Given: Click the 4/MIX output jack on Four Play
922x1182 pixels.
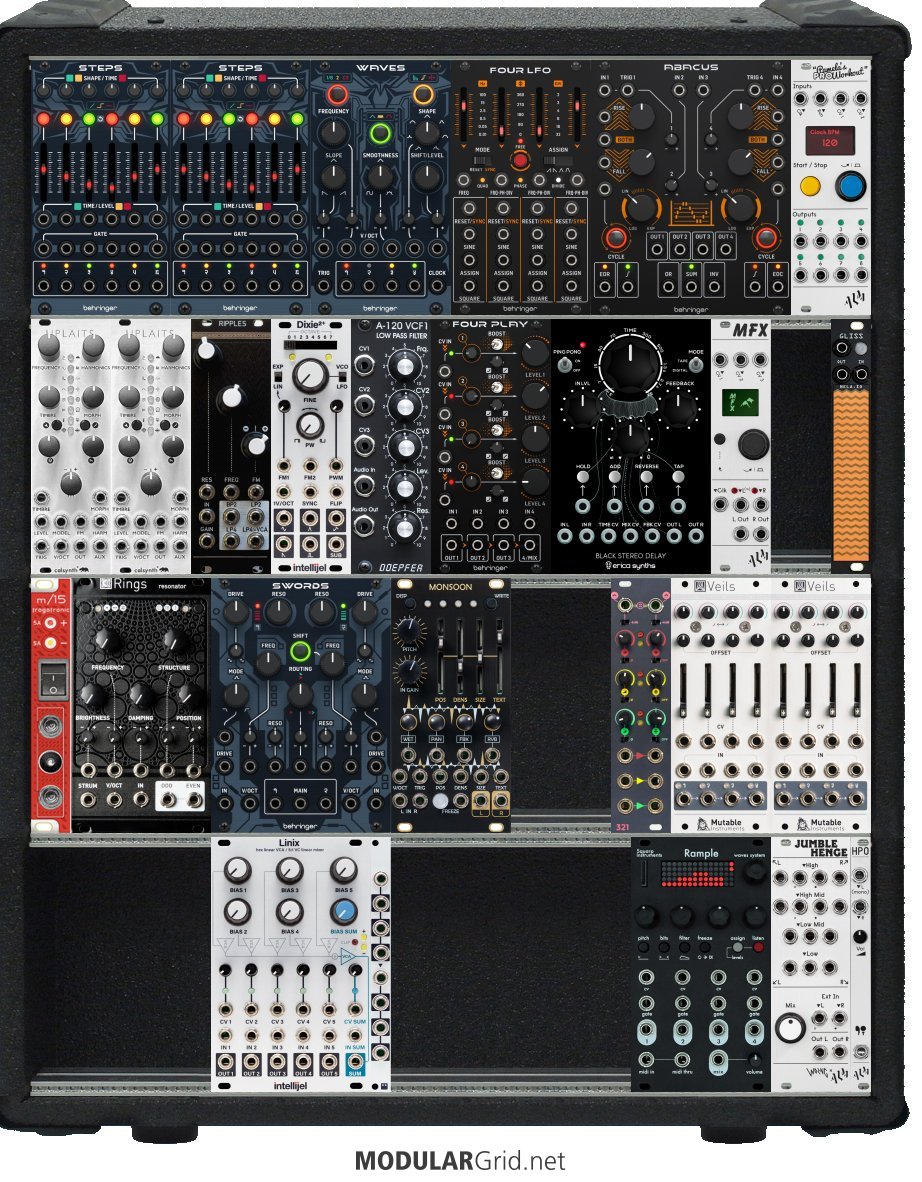Looking at the screenshot, I should (529, 546).
